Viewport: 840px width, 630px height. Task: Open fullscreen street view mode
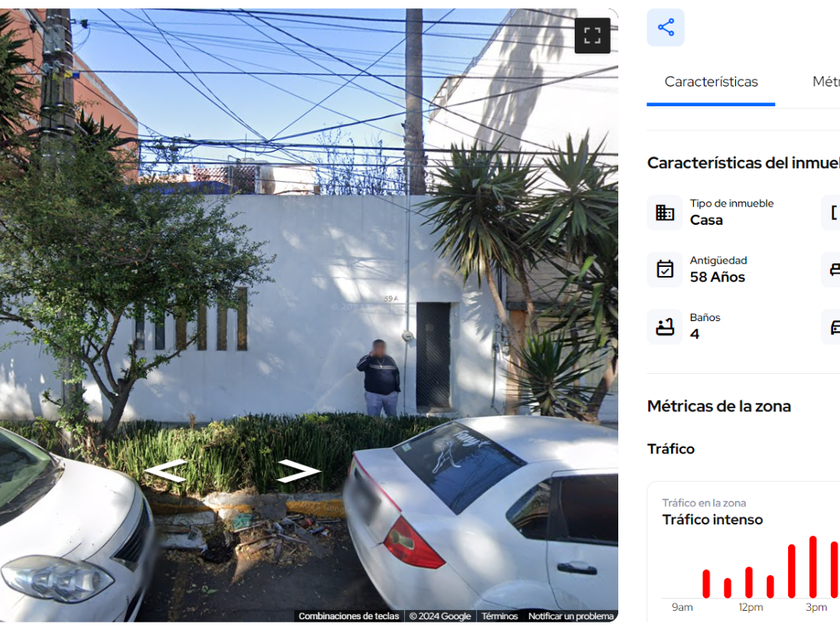592,36
